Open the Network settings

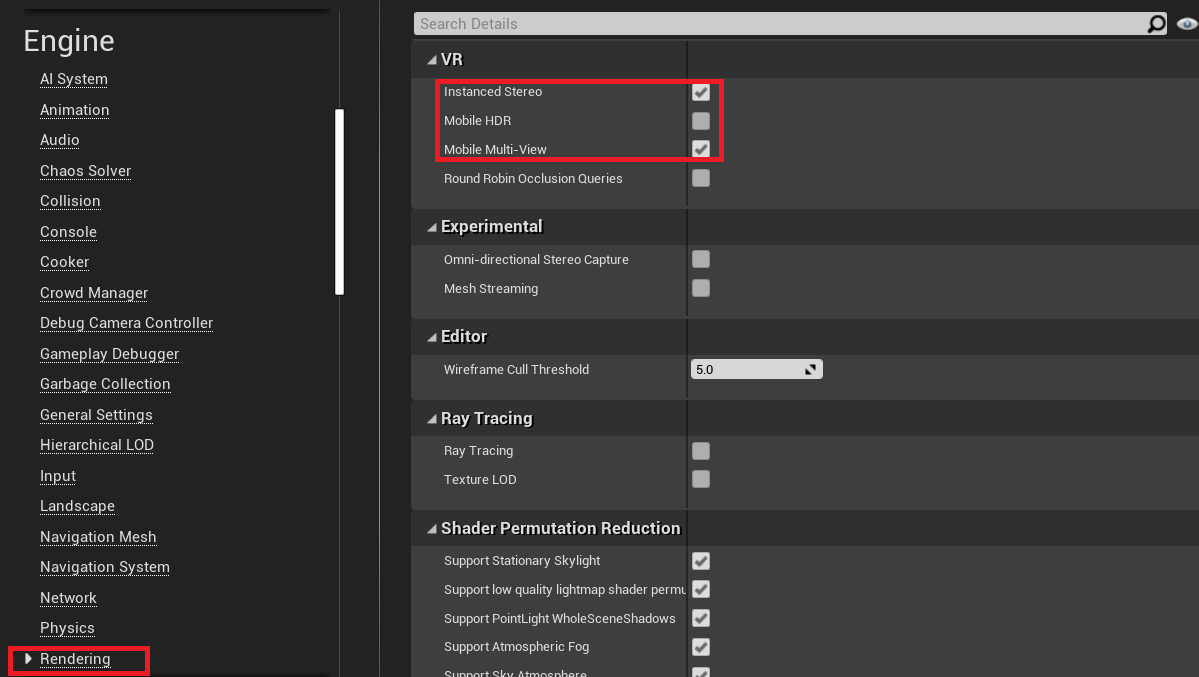pos(68,597)
